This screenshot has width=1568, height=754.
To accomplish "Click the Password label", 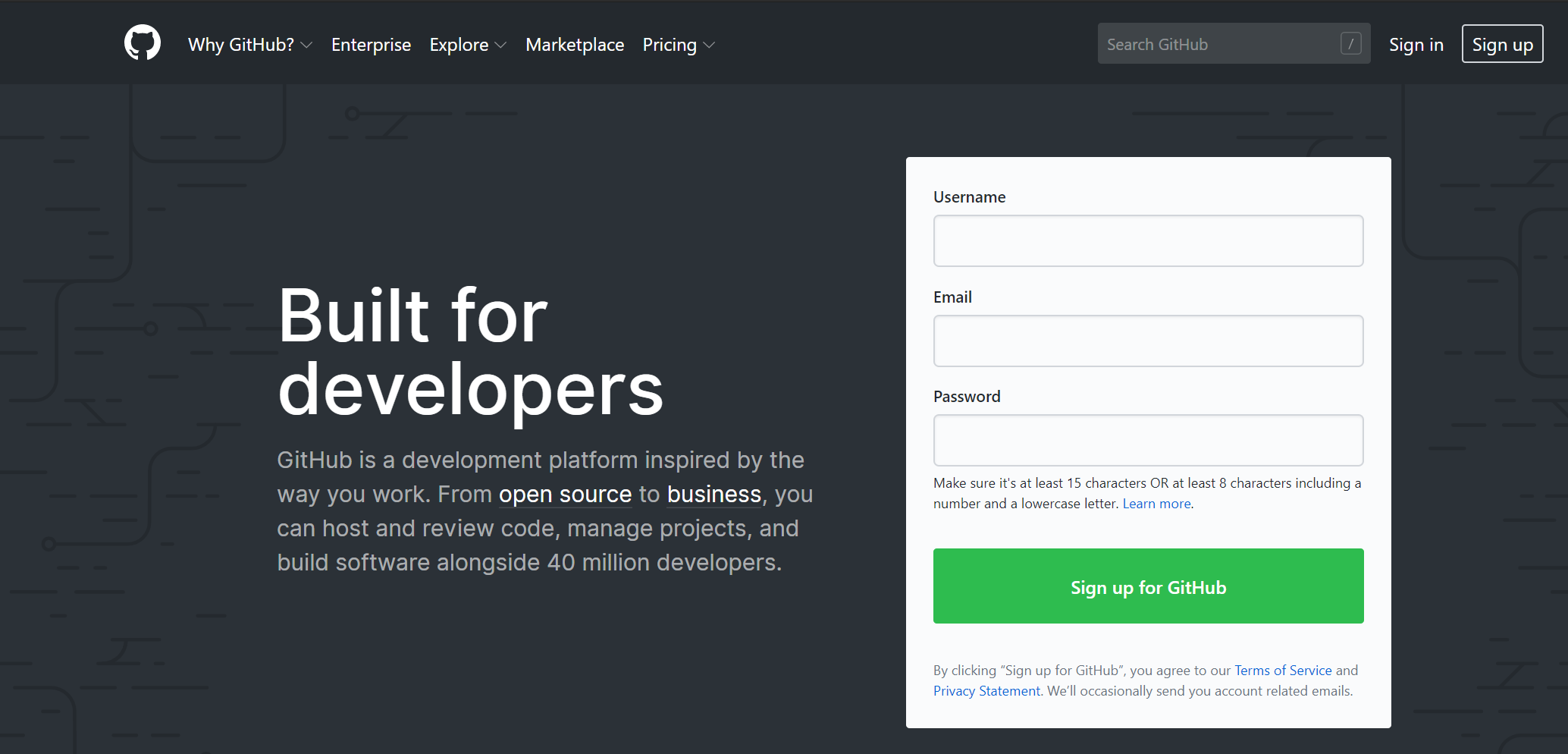I will 967,397.
